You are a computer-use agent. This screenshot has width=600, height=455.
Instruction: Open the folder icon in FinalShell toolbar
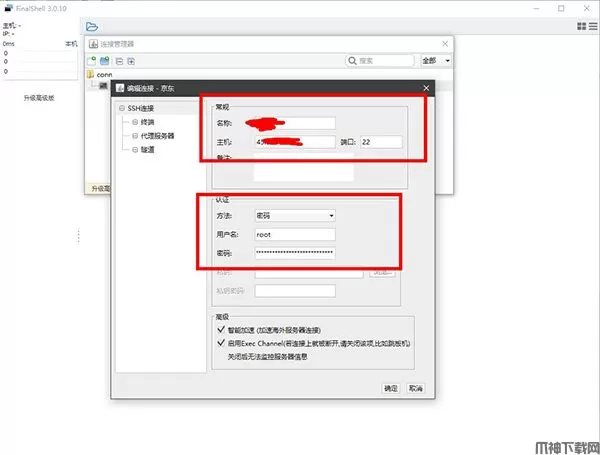coord(92,26)
